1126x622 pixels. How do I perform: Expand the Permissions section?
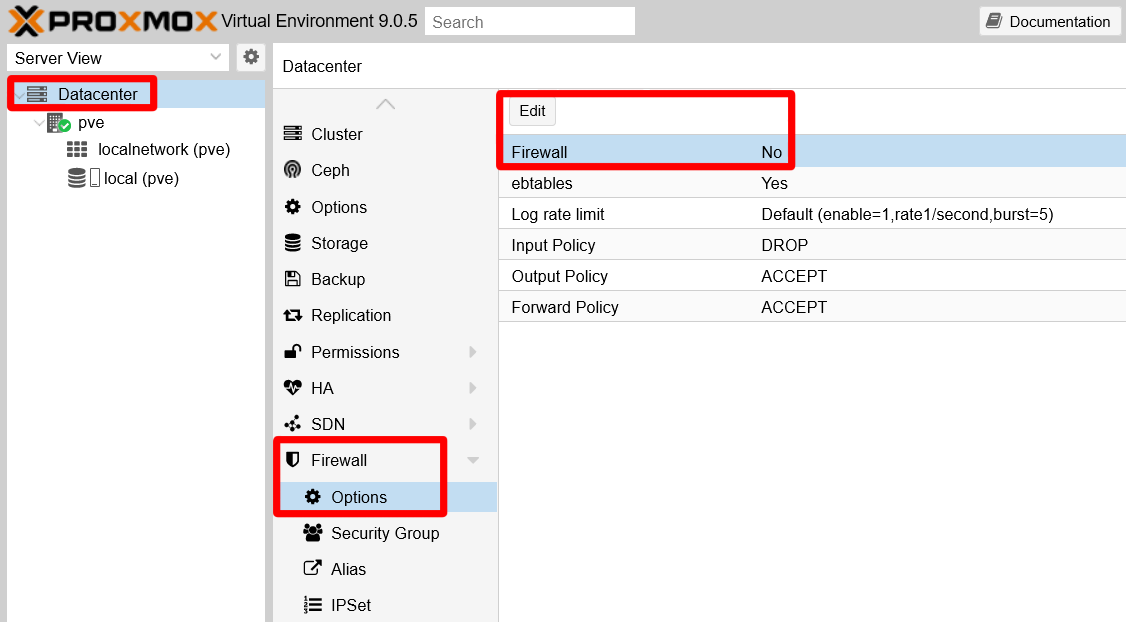[x=472, y=352]
